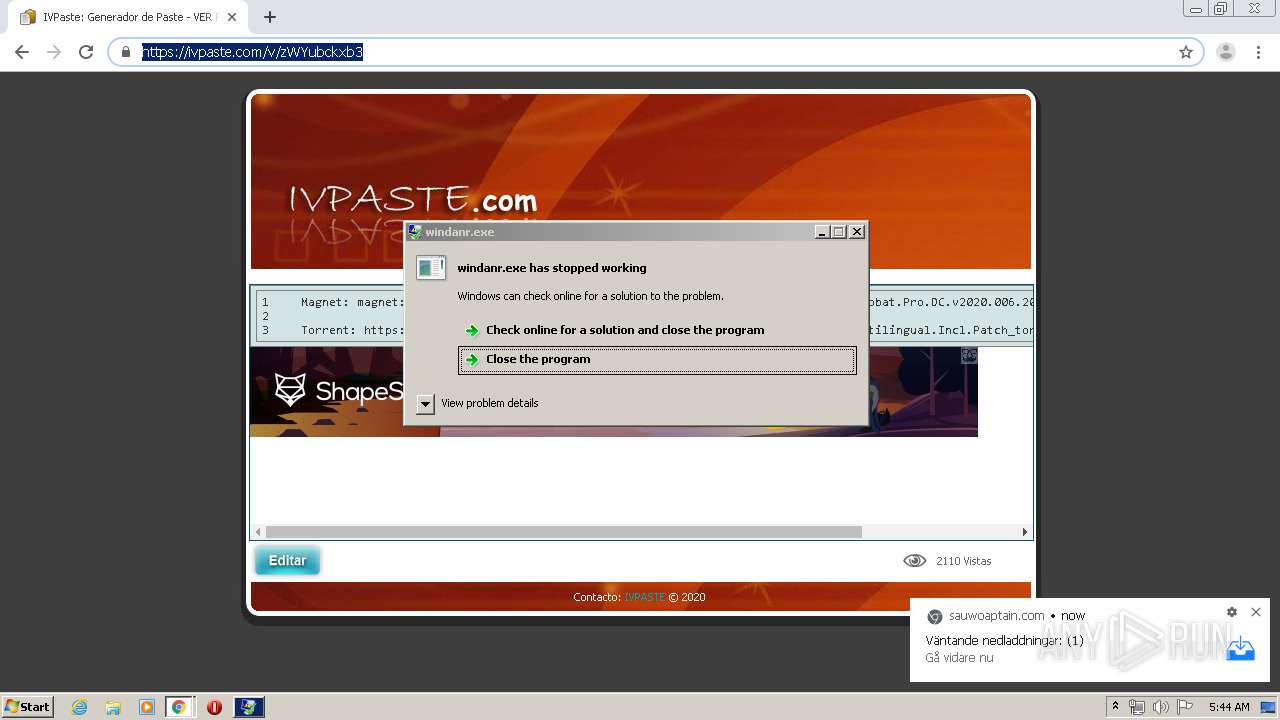Open the notification settings gear
The width and height of the screenshot is (1280, 720).
click(x=1232, y=612)
